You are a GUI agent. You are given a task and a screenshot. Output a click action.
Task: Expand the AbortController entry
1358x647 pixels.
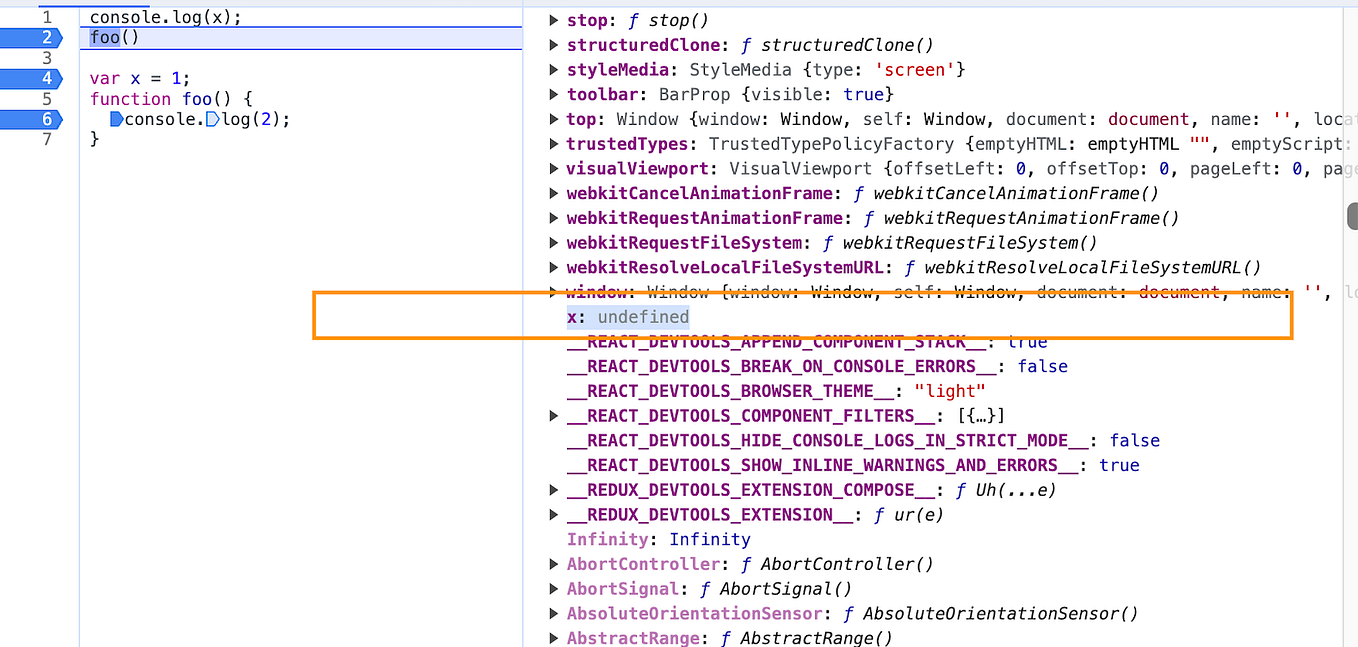coord(554,564)
